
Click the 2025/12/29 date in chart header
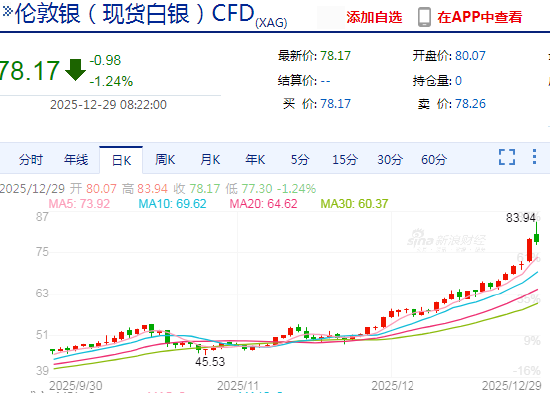32,189
